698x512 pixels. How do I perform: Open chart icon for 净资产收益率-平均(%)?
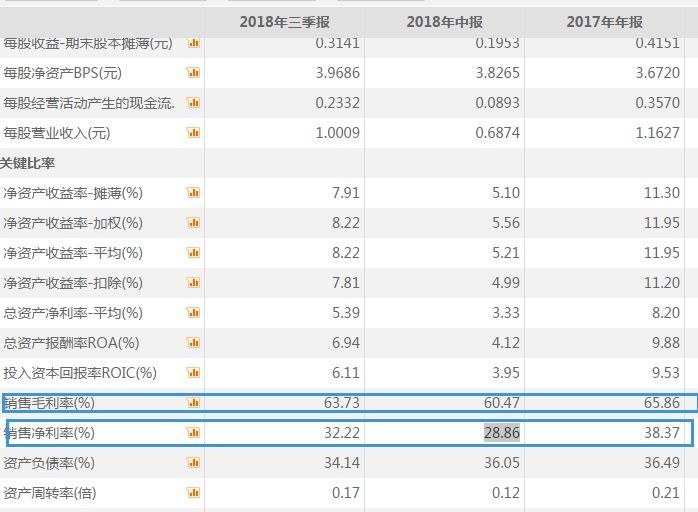193,253
